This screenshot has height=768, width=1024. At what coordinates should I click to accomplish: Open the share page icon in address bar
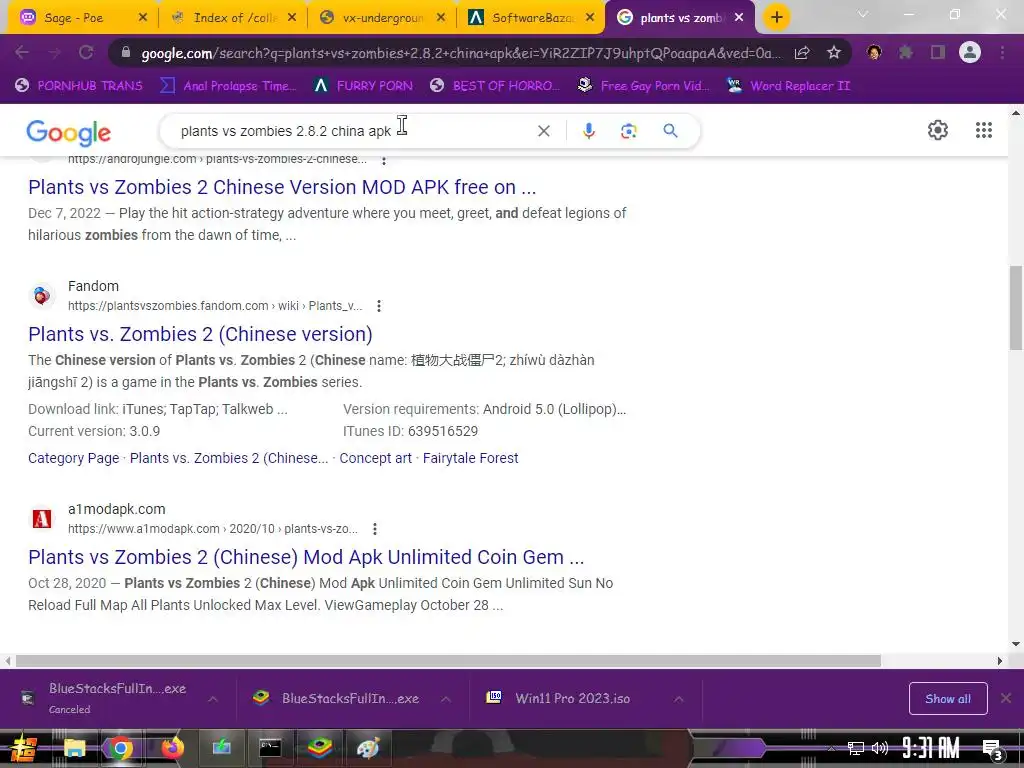pos(802,53)
